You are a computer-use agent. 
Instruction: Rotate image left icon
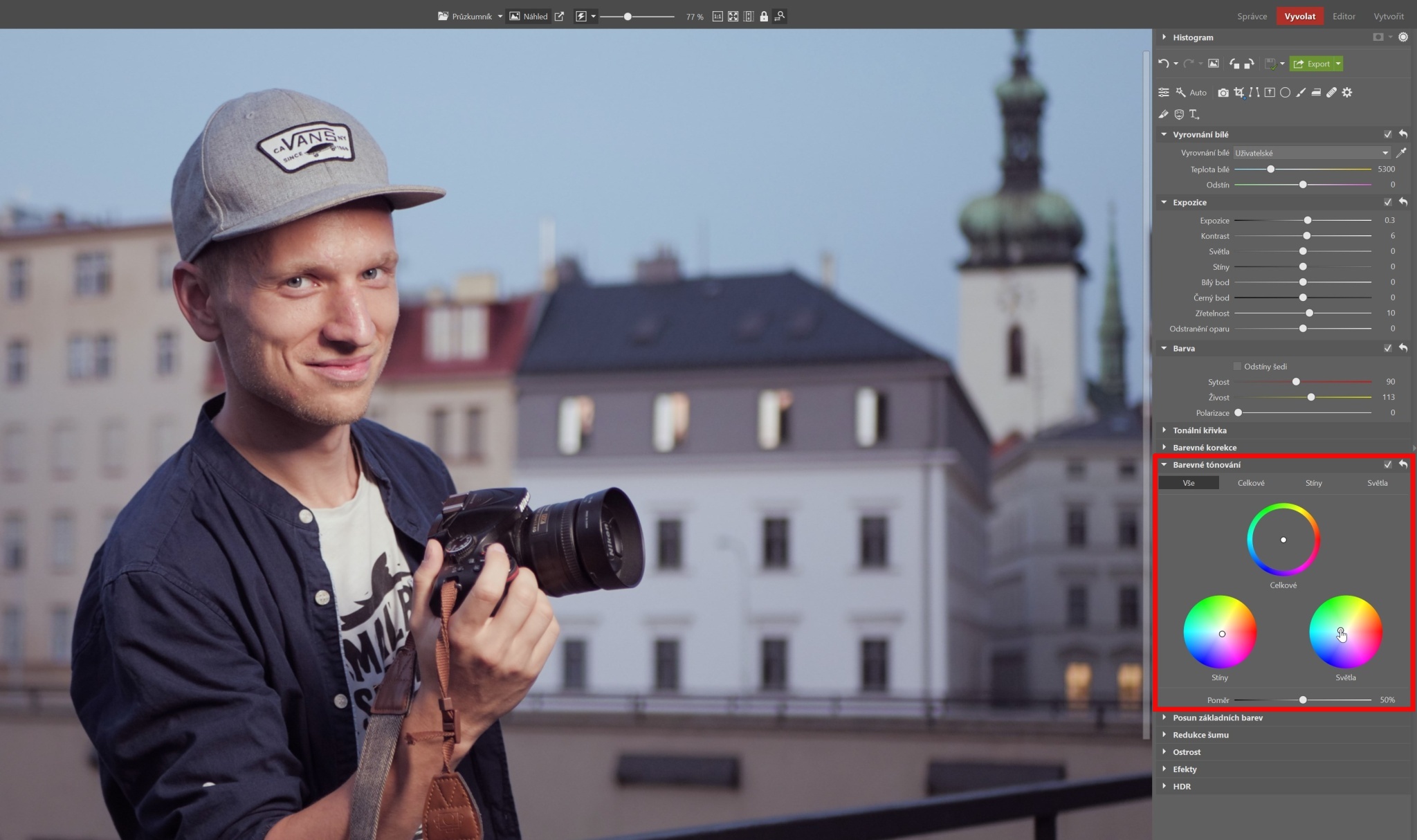point(1234,64)
